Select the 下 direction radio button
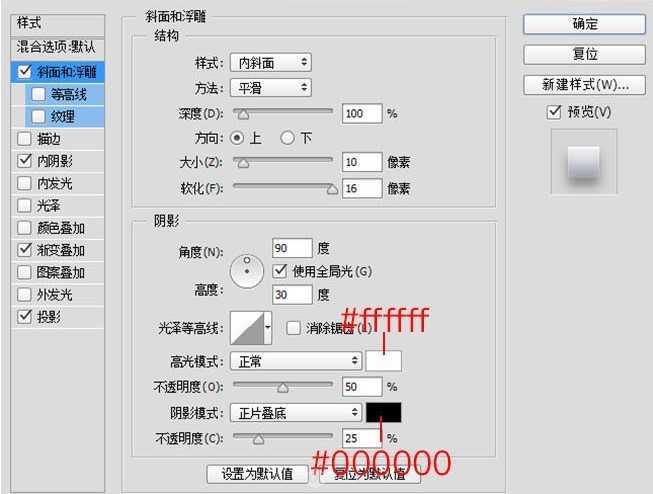Screen dimensions: 653x494 [287, 137]
